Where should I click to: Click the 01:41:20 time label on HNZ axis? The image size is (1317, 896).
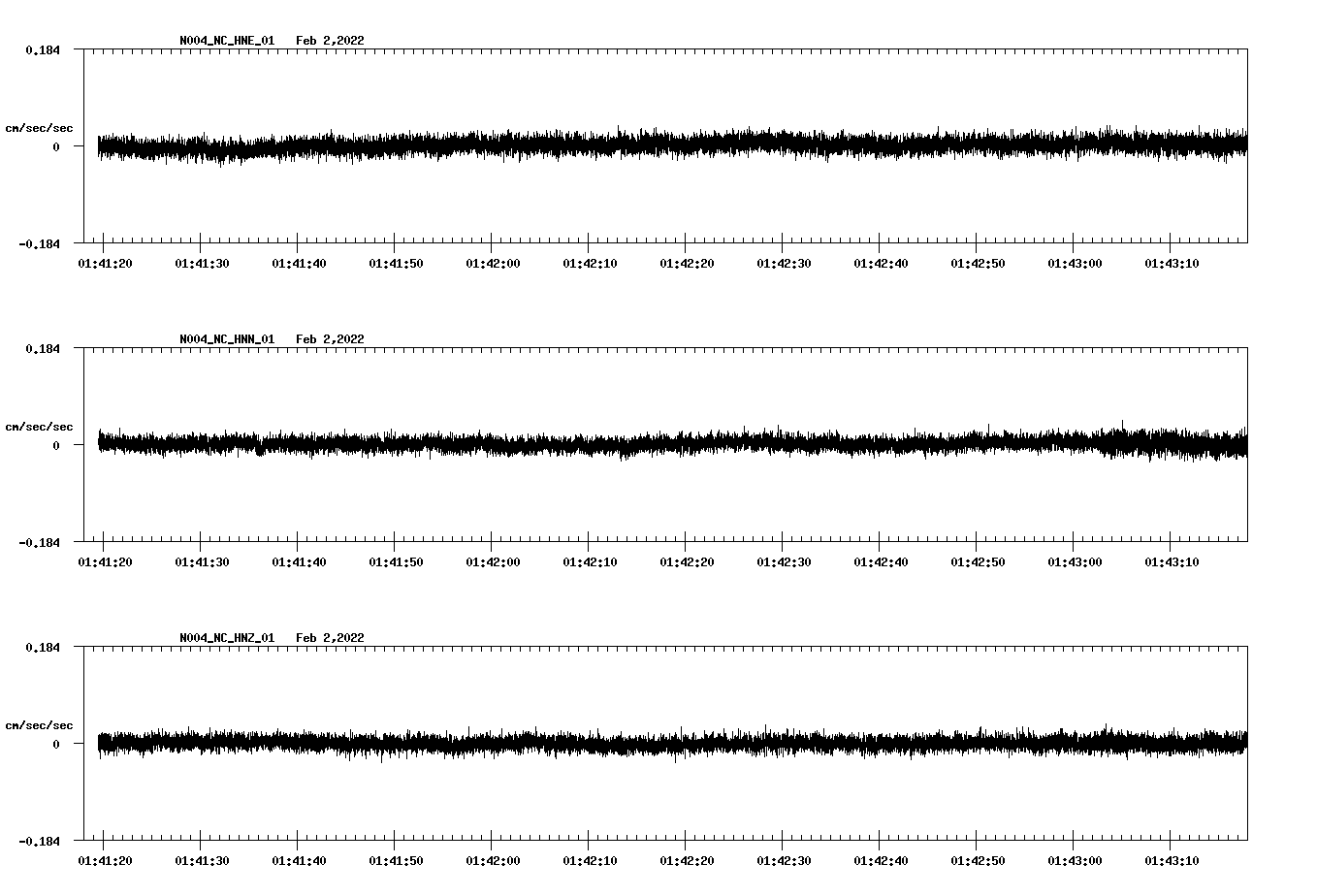[x=105, y=861]
